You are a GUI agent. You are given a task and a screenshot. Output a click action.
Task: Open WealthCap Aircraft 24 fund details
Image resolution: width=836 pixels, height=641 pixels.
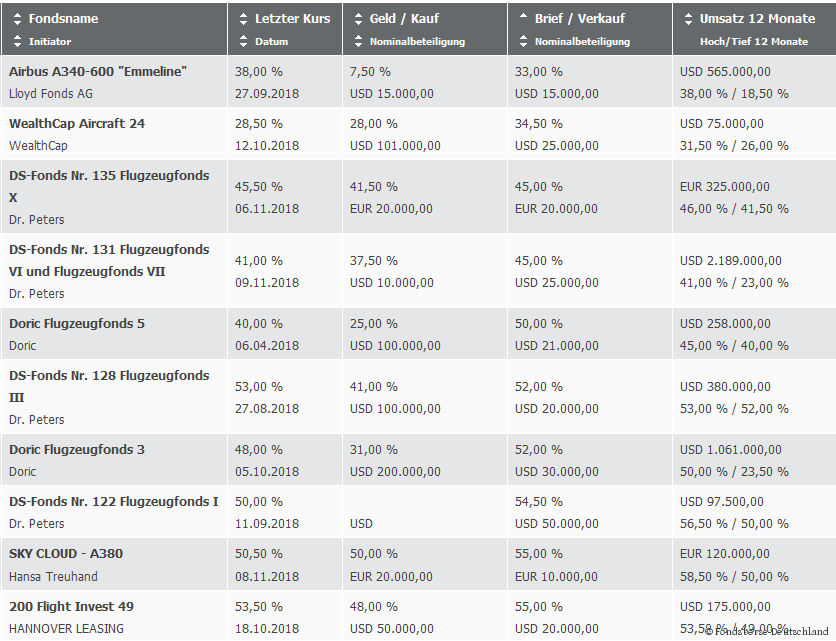(77, 124)
